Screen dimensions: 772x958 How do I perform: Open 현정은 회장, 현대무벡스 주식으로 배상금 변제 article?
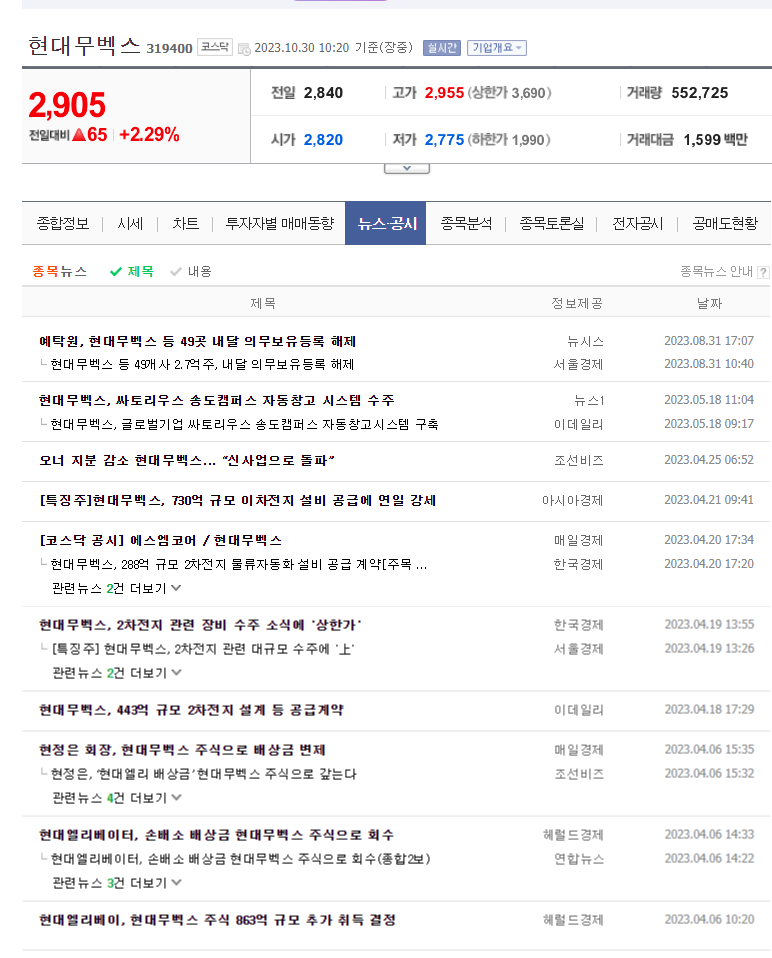(x=182, y=750)
